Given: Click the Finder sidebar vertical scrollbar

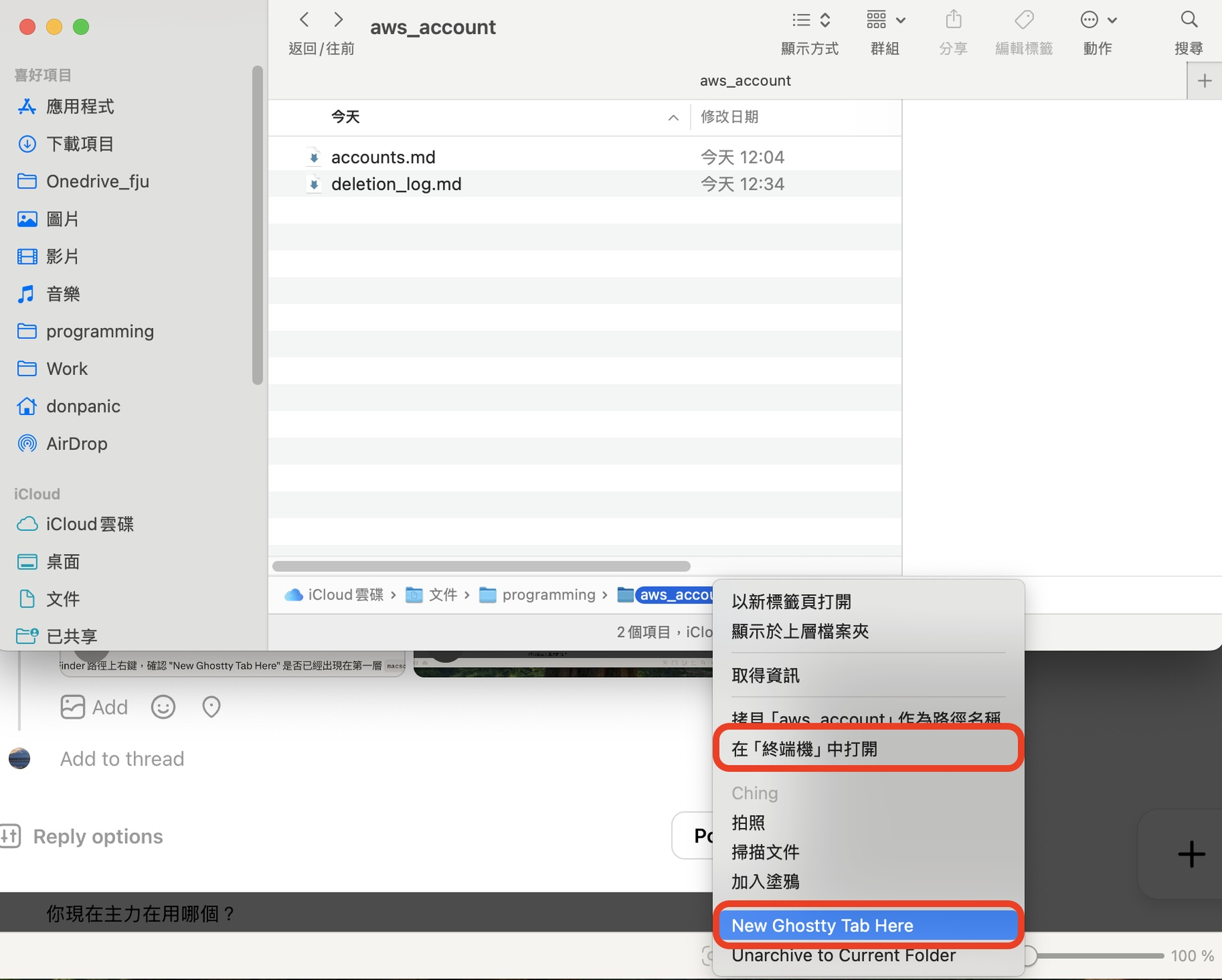Looking at the screenshot, I should pyautogui.click(x=257, y=225).
